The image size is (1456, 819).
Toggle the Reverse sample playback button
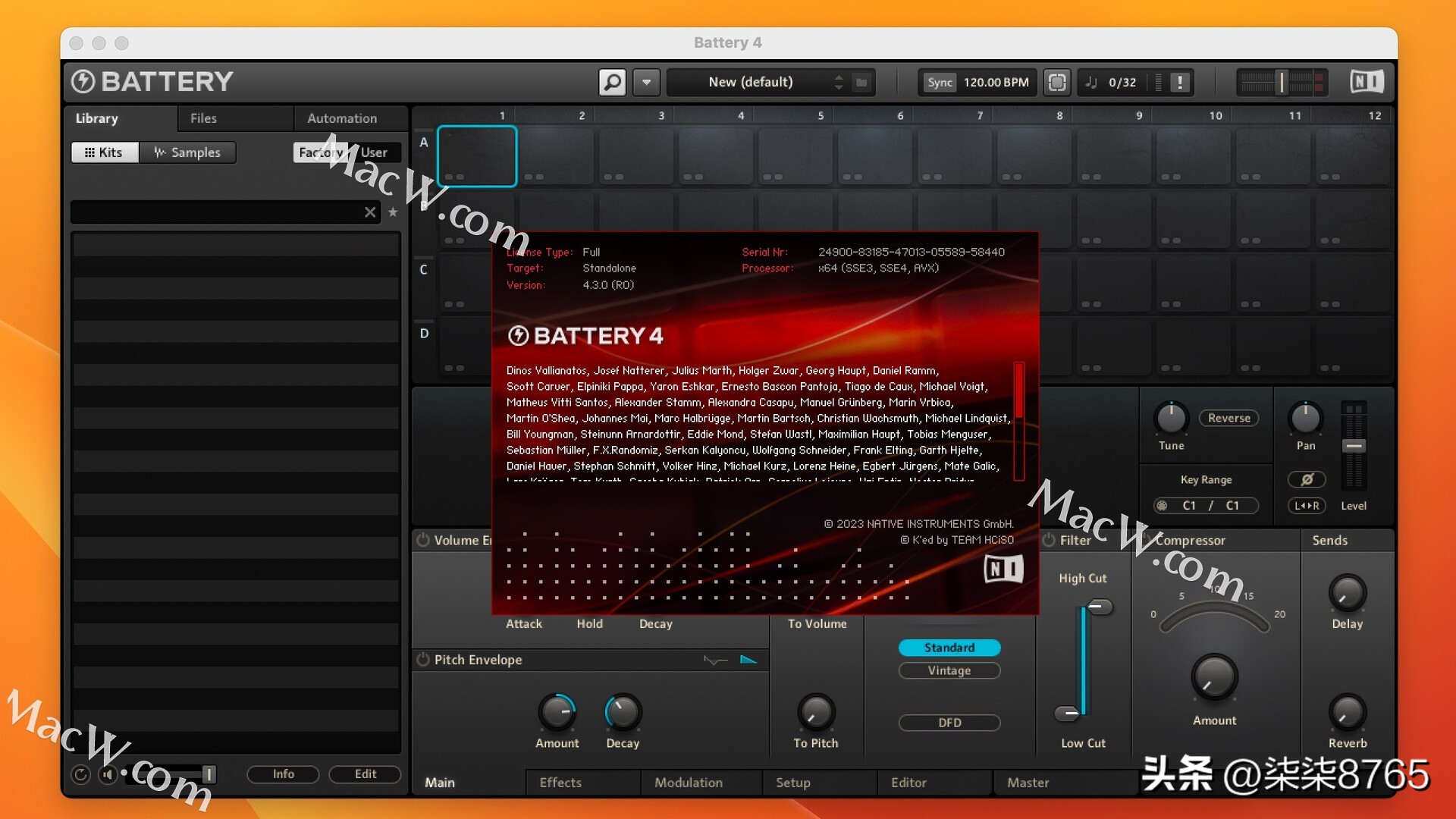(x=1228, y=418)
